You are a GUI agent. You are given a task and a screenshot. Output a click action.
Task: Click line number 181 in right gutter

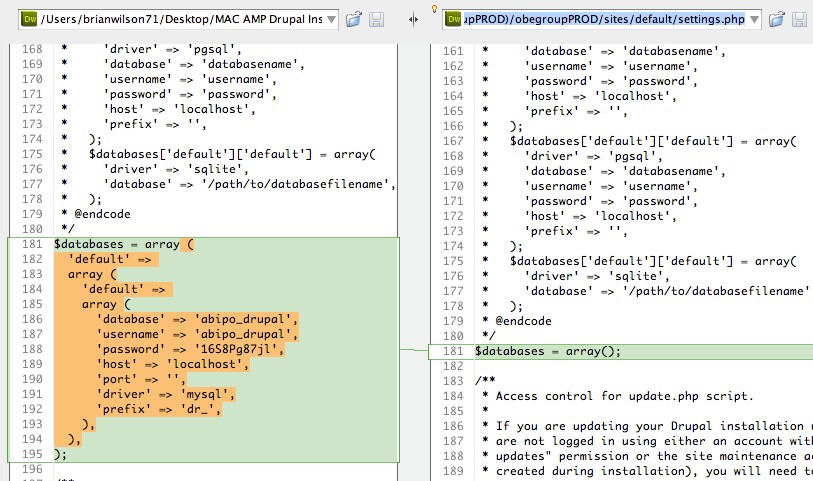[453, 351]
